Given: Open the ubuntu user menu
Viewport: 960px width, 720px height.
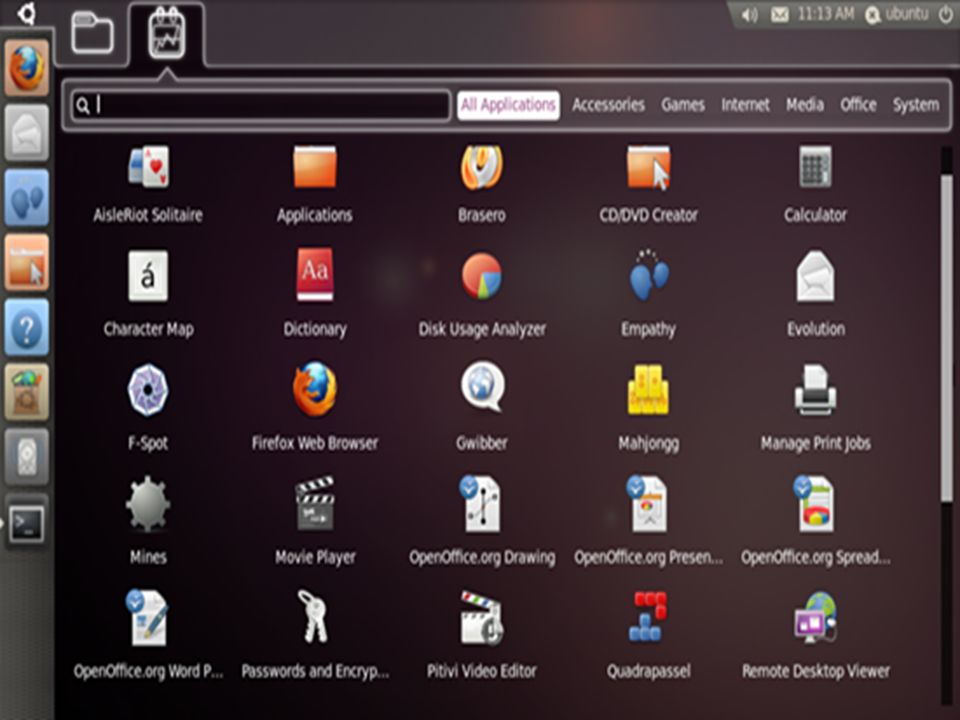Looking at the screenshot, I should [x=897, y=14].
